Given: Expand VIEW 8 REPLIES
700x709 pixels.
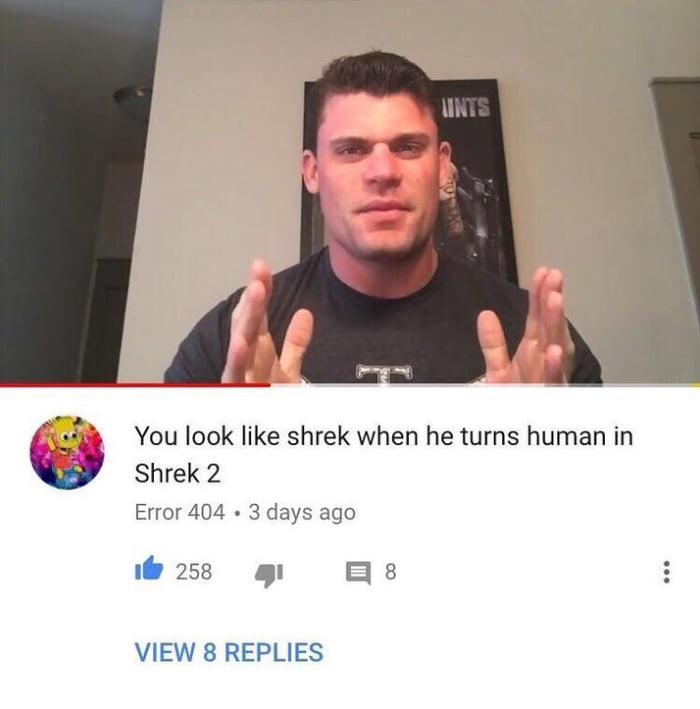Looking at the screenshot, I should coord(229,652).
